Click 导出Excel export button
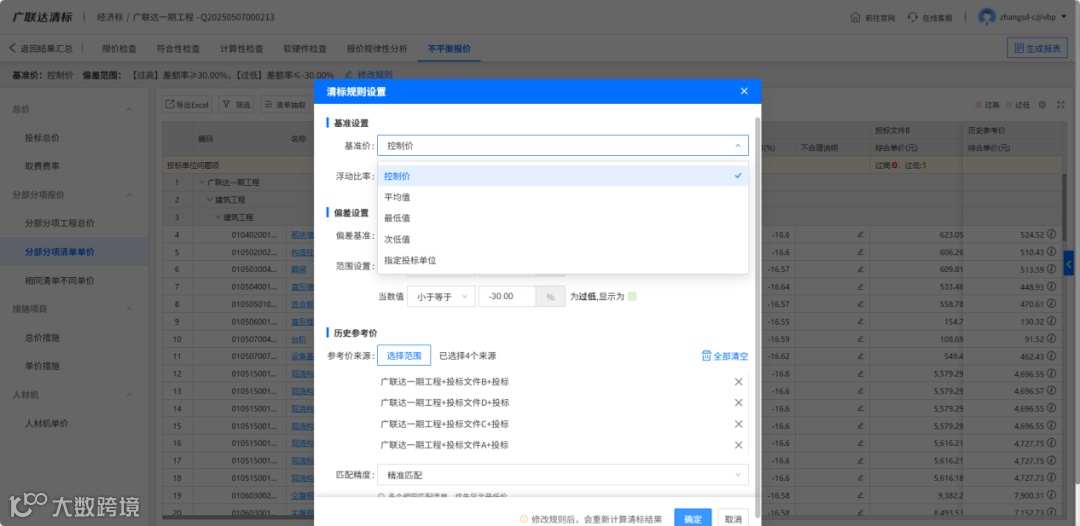1080x526 pixels. click(187, 105)
